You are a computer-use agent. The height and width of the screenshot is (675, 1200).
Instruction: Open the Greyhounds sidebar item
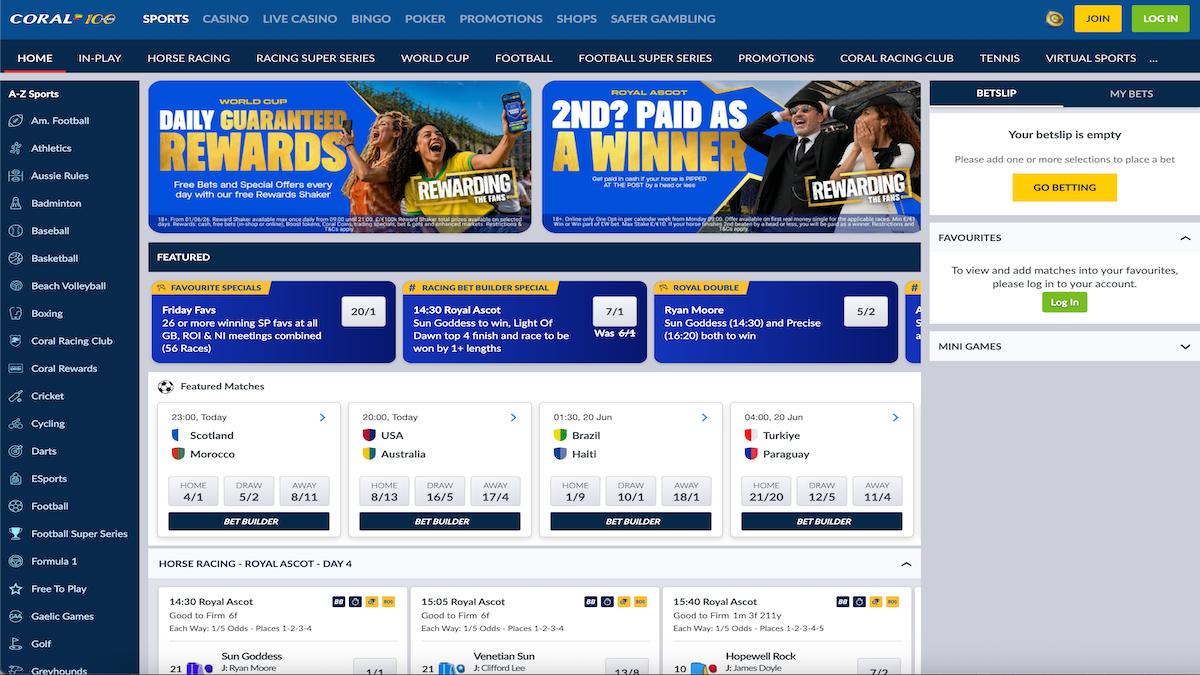(58, 669)
